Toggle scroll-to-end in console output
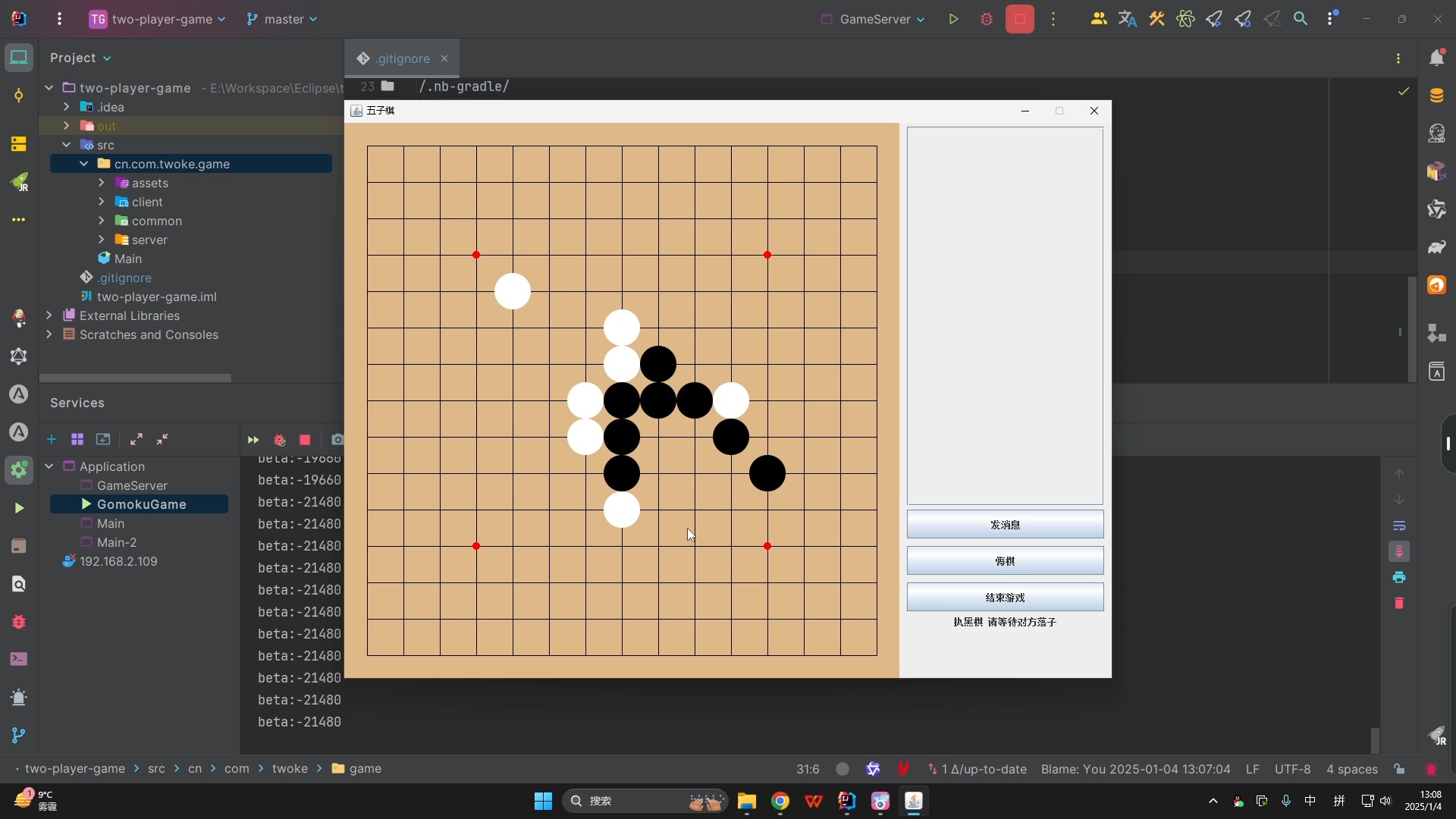The height and width of the screenshot is (819, 1456). (x=1399, y=551)
